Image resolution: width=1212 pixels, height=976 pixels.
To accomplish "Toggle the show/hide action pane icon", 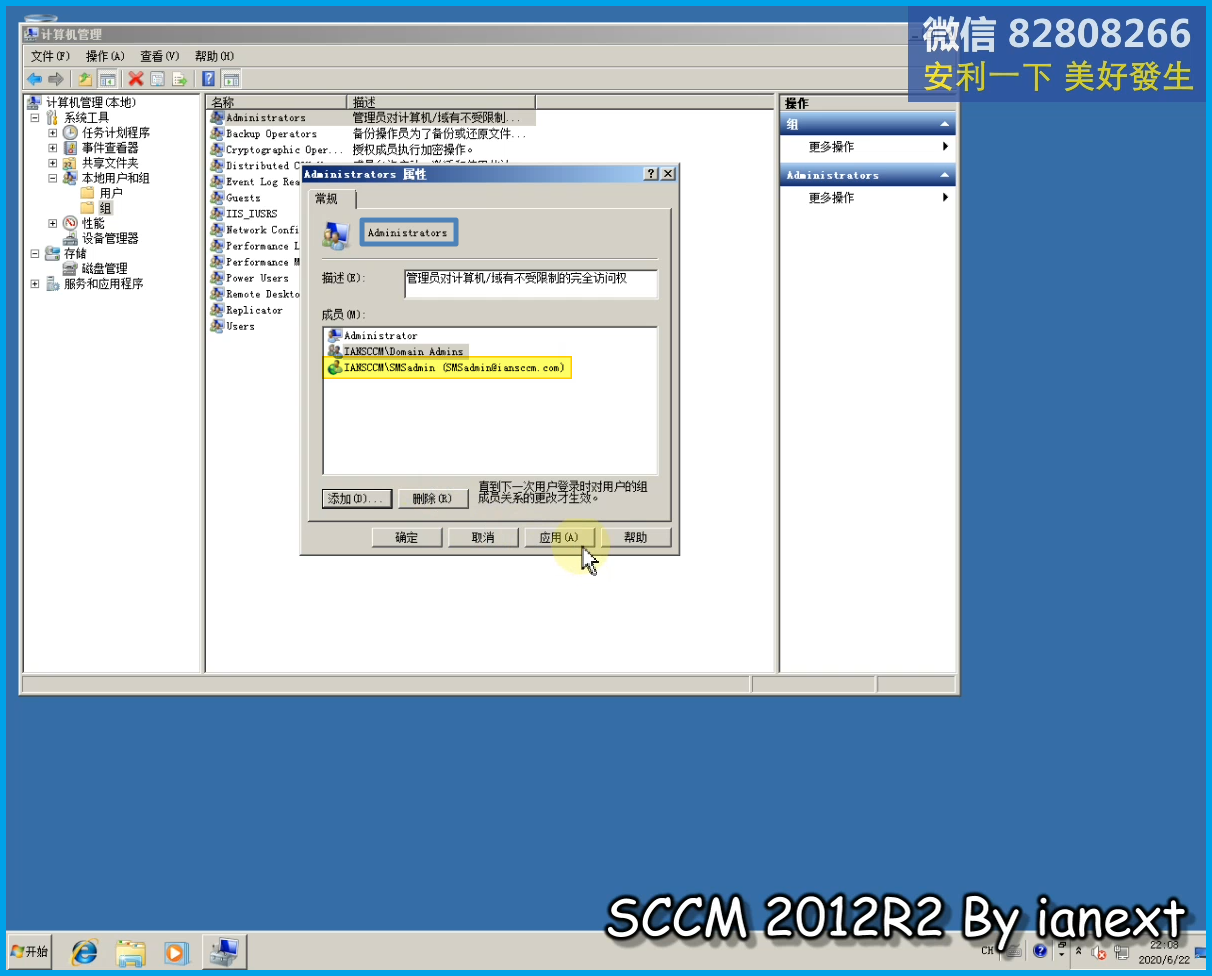I will coord(231,79).
